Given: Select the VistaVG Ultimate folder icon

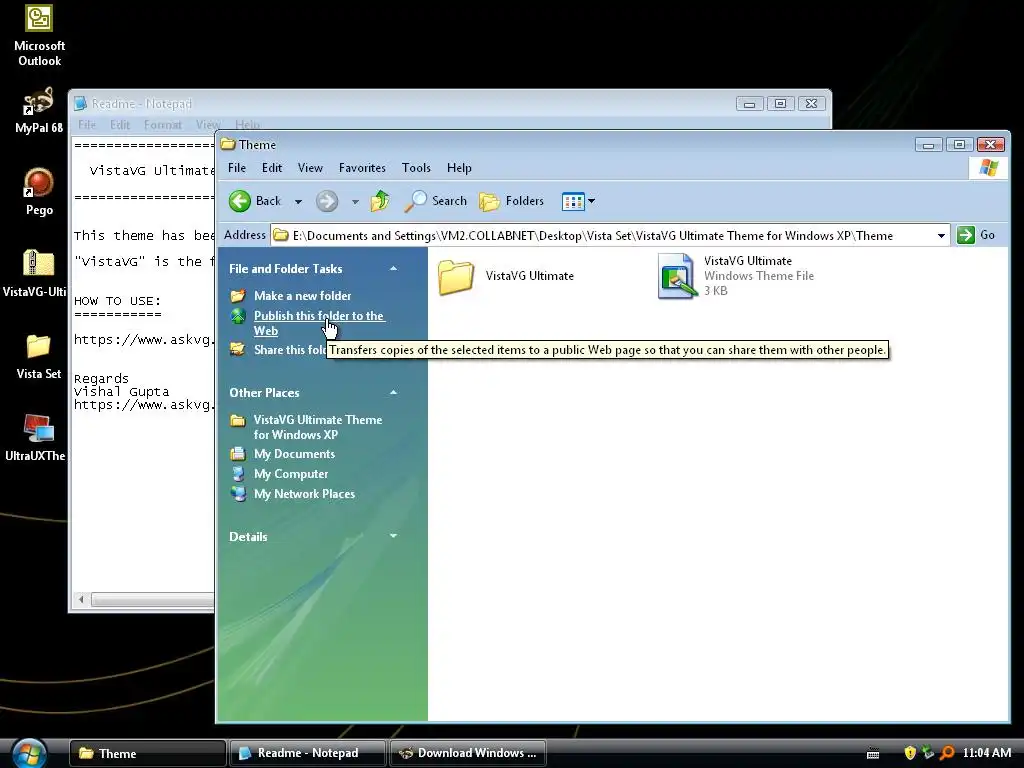Looking at the screenshot, I should pyautogui.click(x=456, y=277).
